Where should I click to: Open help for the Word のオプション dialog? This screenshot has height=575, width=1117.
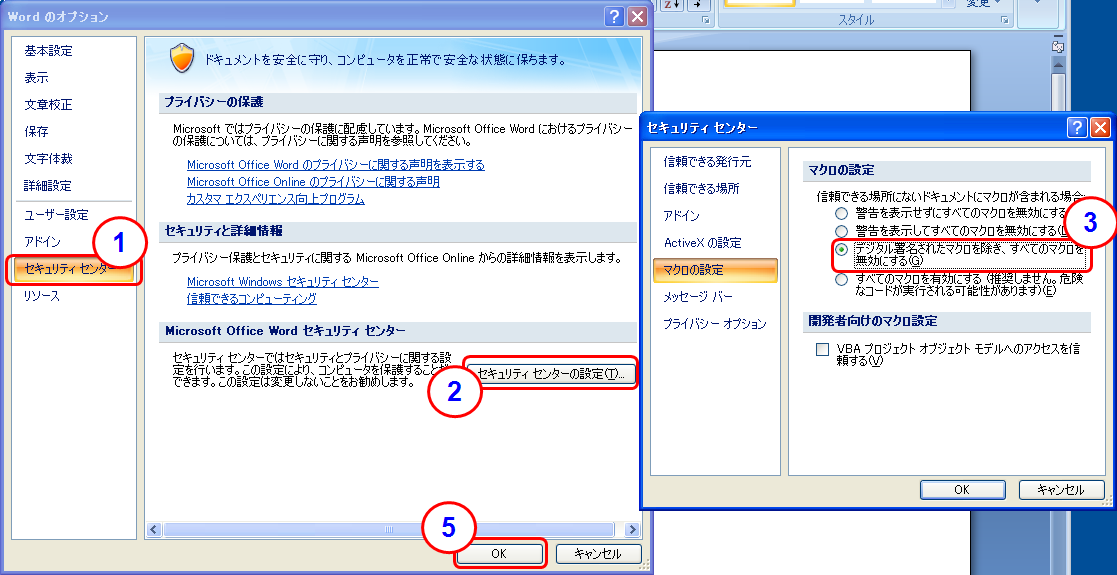[614, 17]
